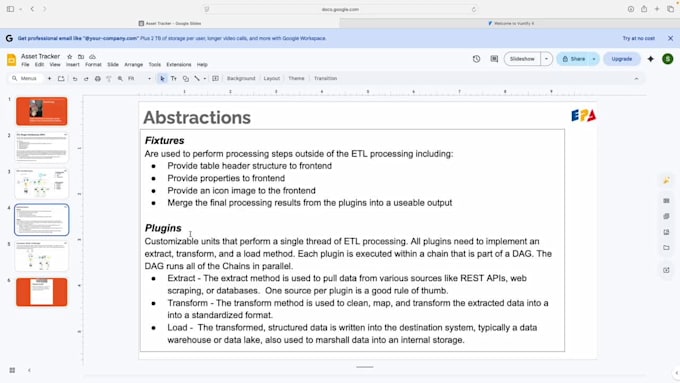Click the Share button
The image size is (680, 383).
573,59
